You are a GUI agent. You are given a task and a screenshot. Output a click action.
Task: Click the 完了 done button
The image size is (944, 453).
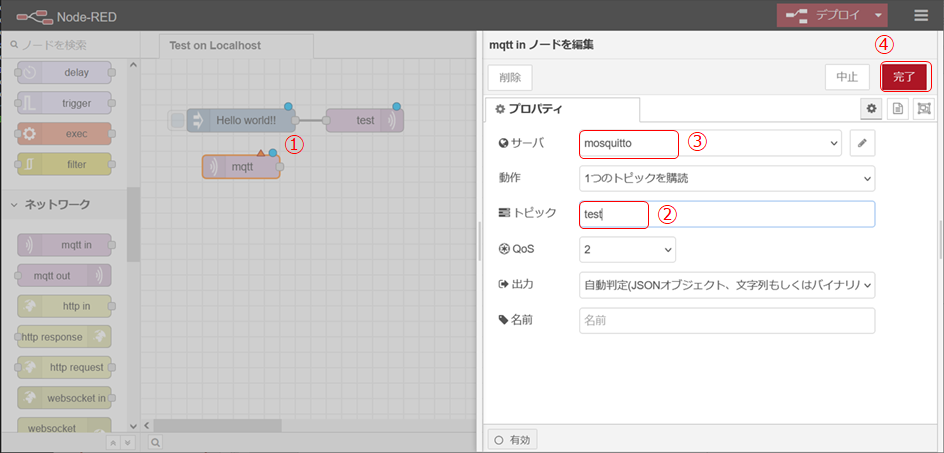click(x=904, y=77)
